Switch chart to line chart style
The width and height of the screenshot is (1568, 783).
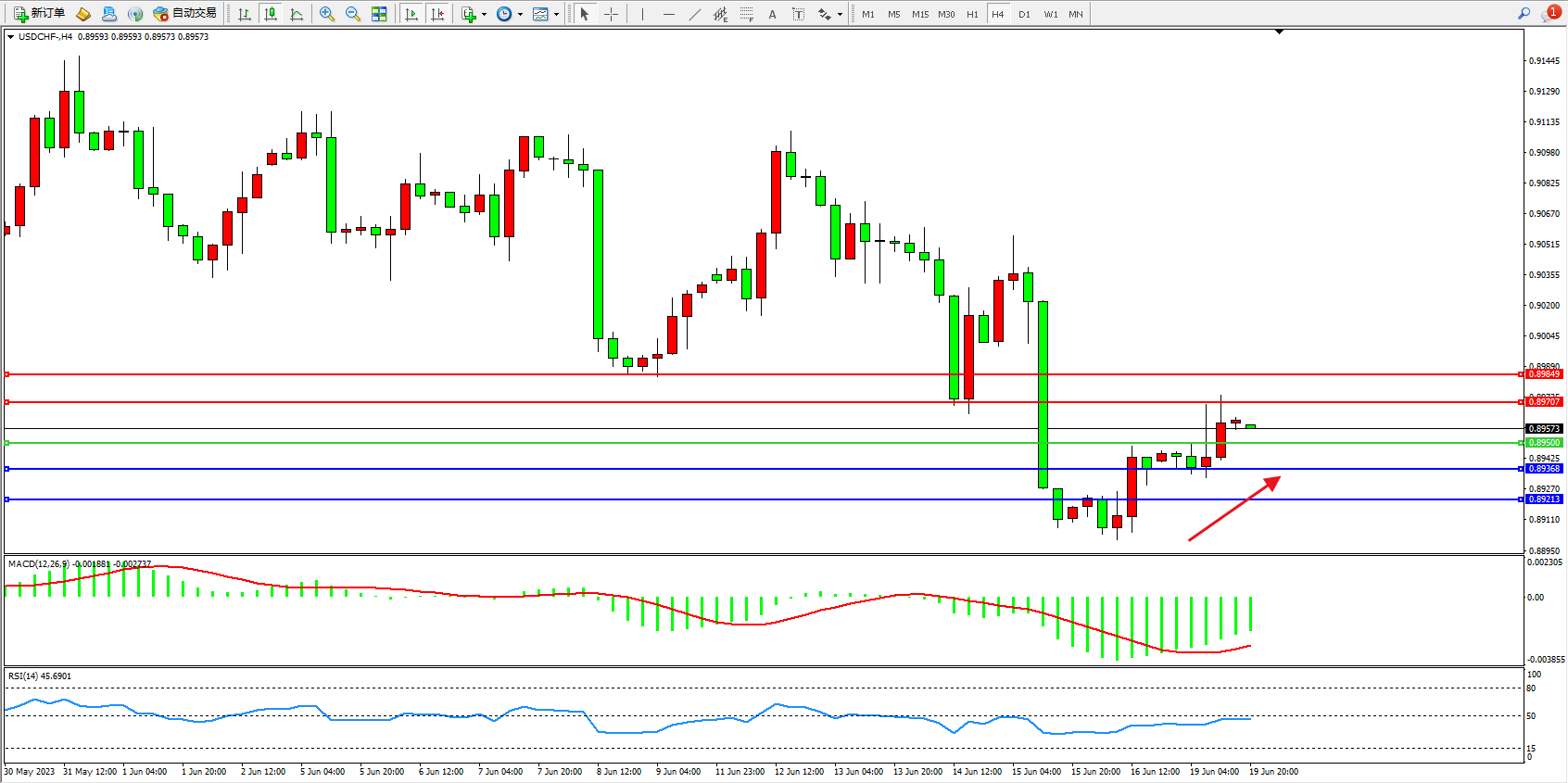[297, 14]
